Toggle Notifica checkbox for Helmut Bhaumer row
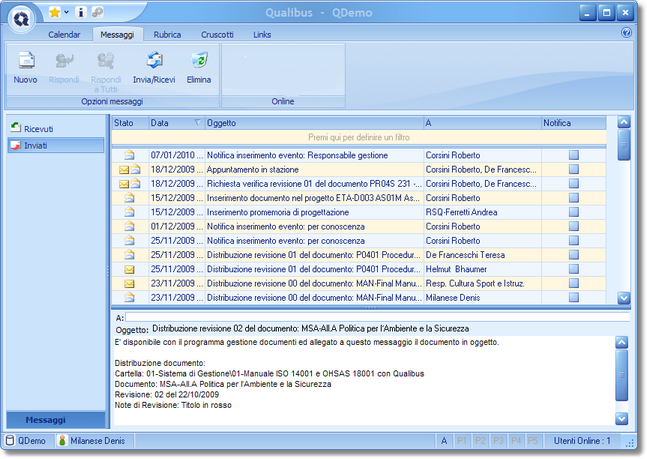 point(574,269)
